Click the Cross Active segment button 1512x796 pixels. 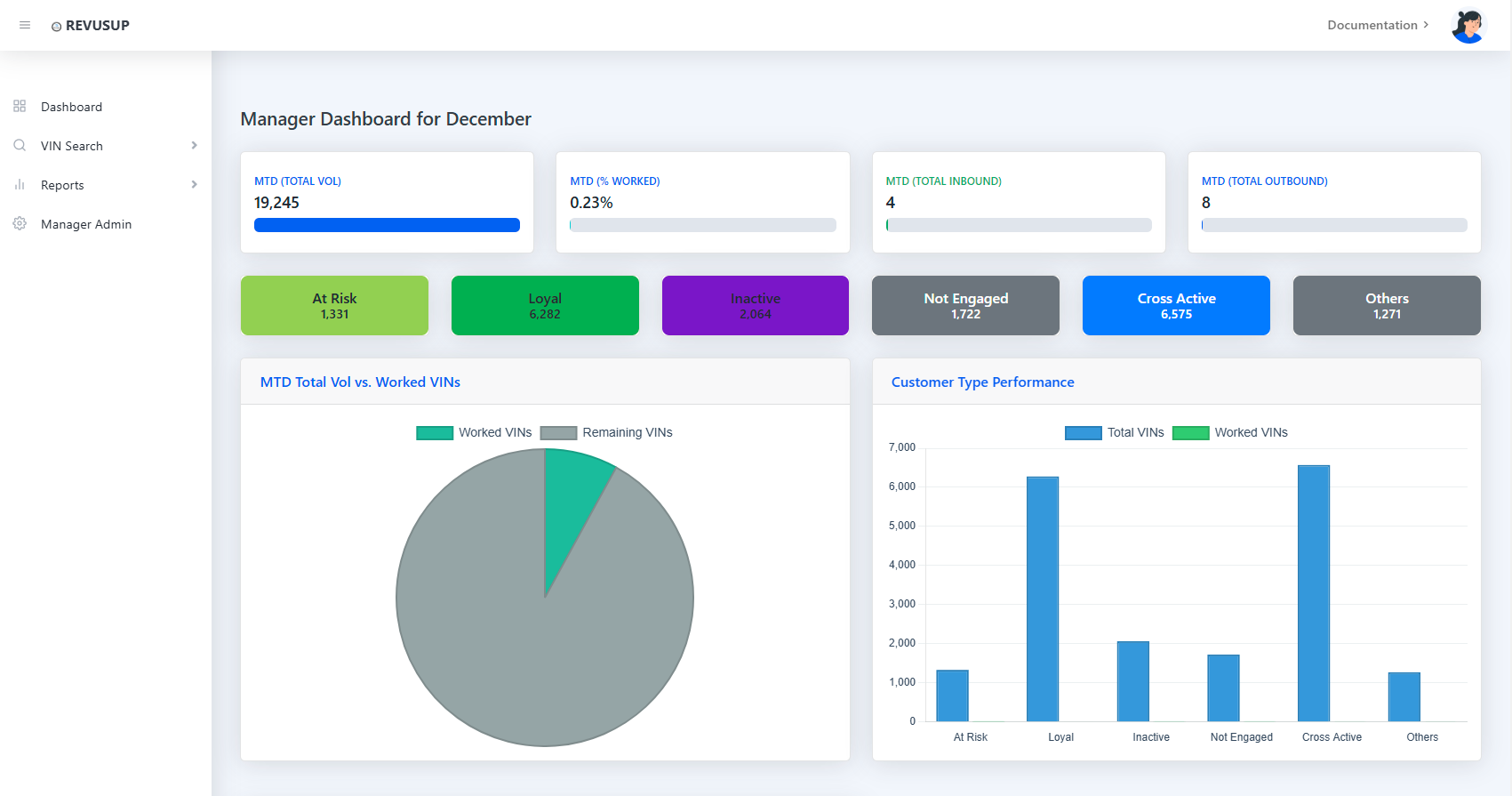[x=1176, y=306]
